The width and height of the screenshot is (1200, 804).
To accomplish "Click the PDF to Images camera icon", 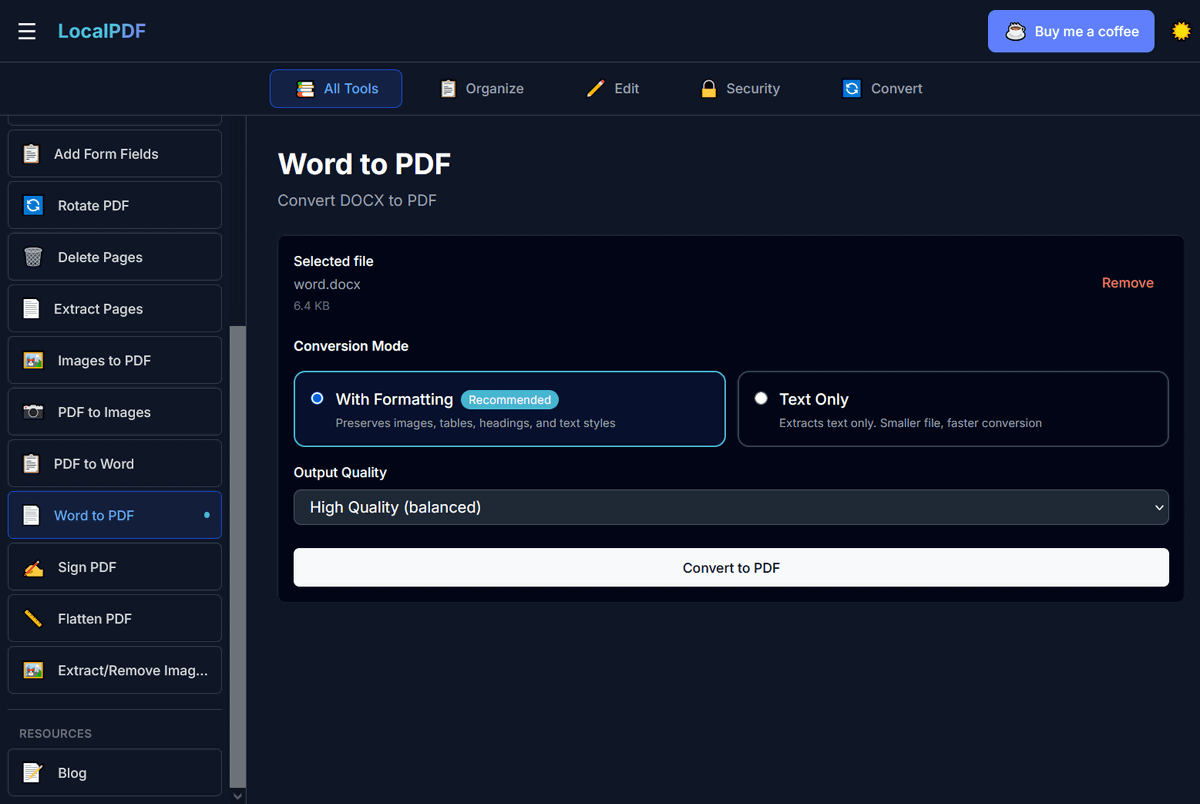I will tap(33, 412).
